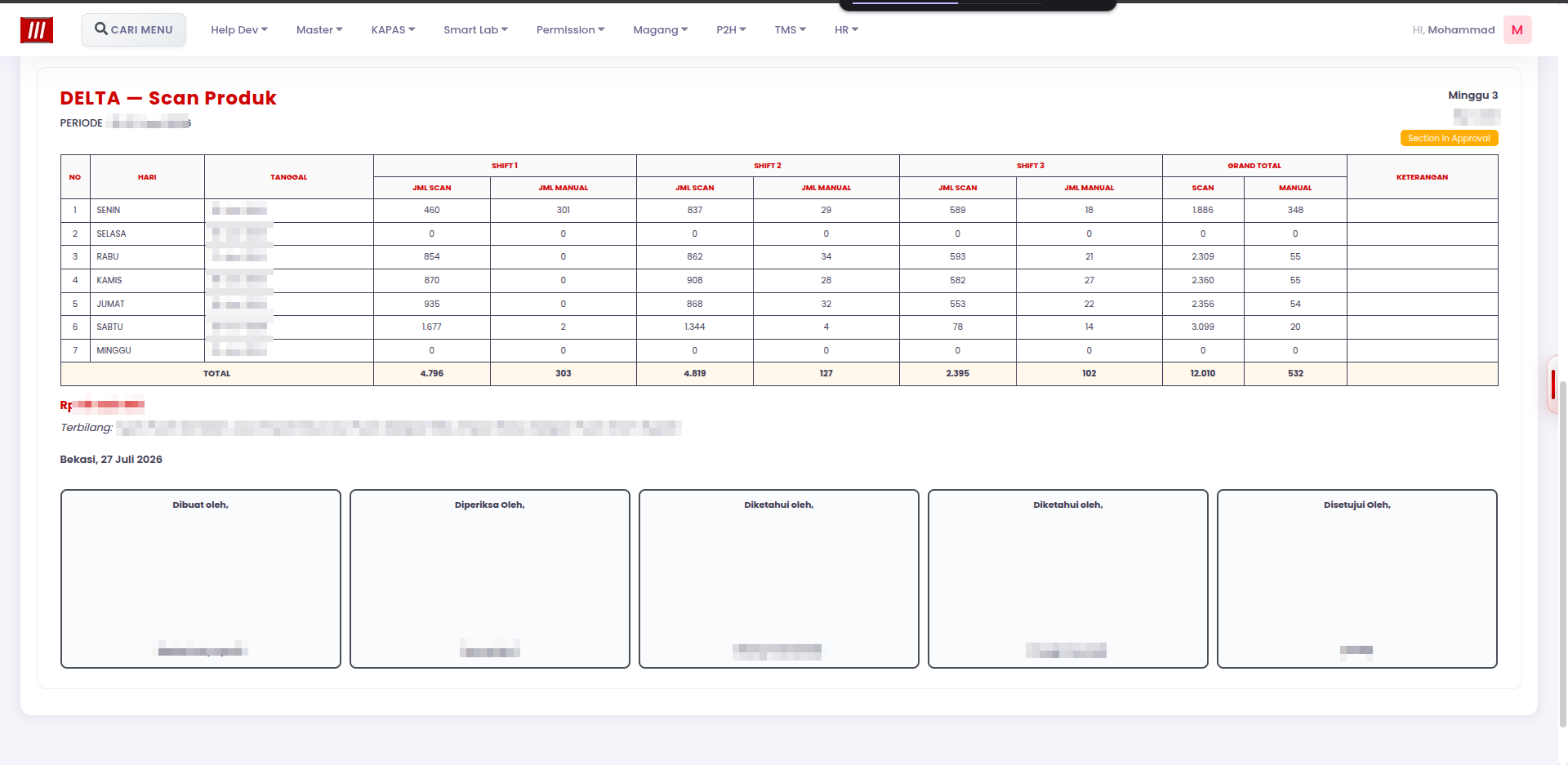Click Shift 1 total scan value 4.796
Image resolution: width=1568 pixels, height=765 pixels.
tap(432, 373)
